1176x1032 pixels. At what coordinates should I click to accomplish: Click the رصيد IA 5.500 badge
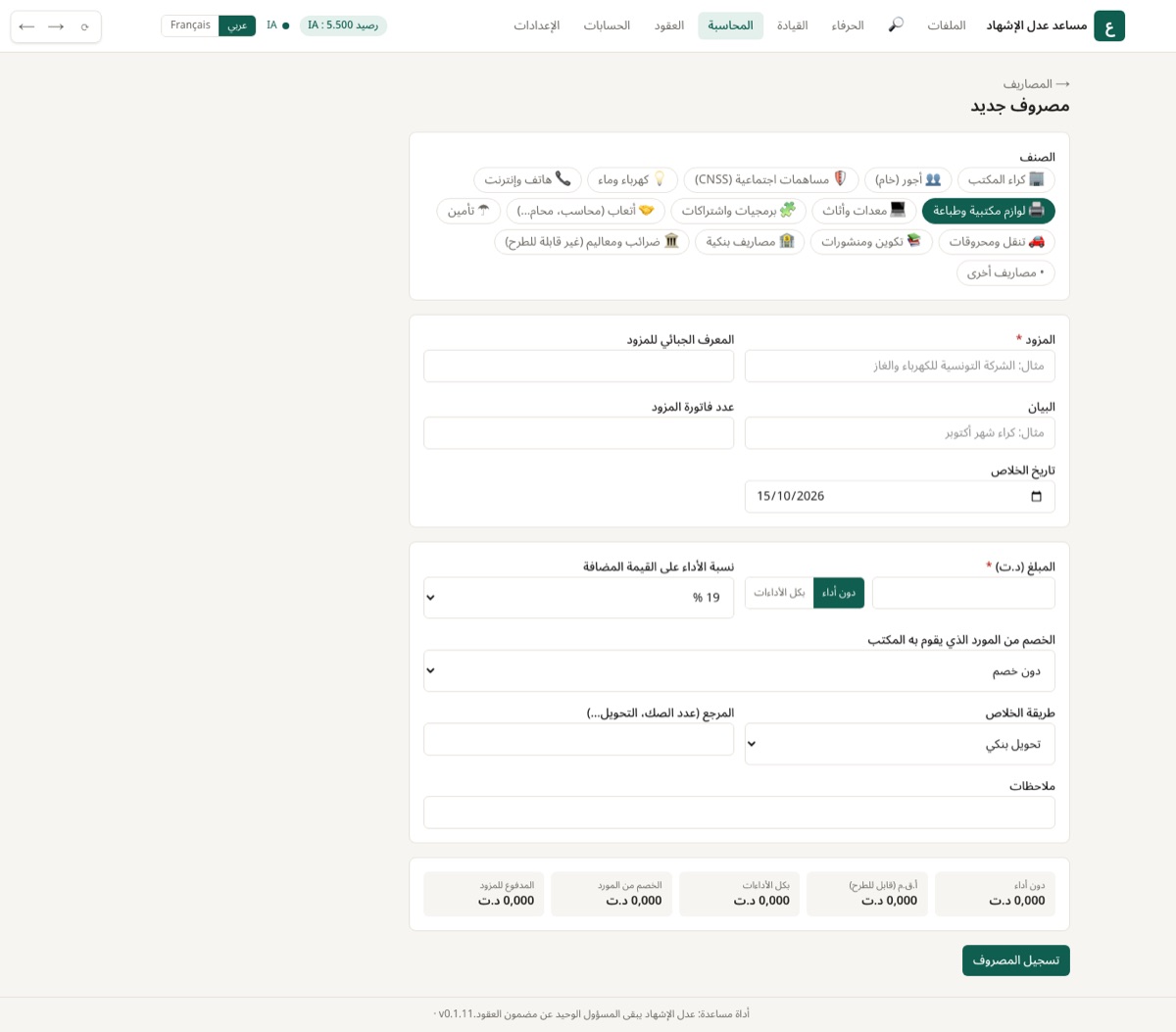coord(343,25)
